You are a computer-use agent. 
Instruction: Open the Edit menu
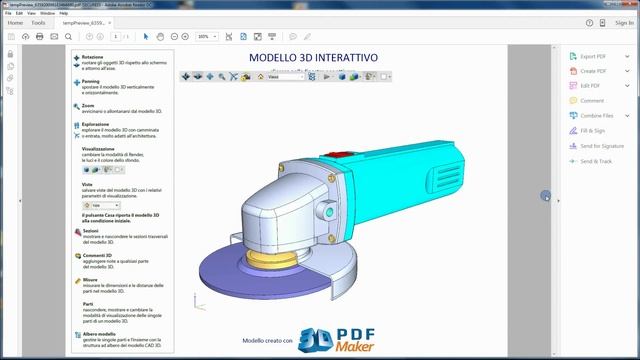(x=19, y=13)
